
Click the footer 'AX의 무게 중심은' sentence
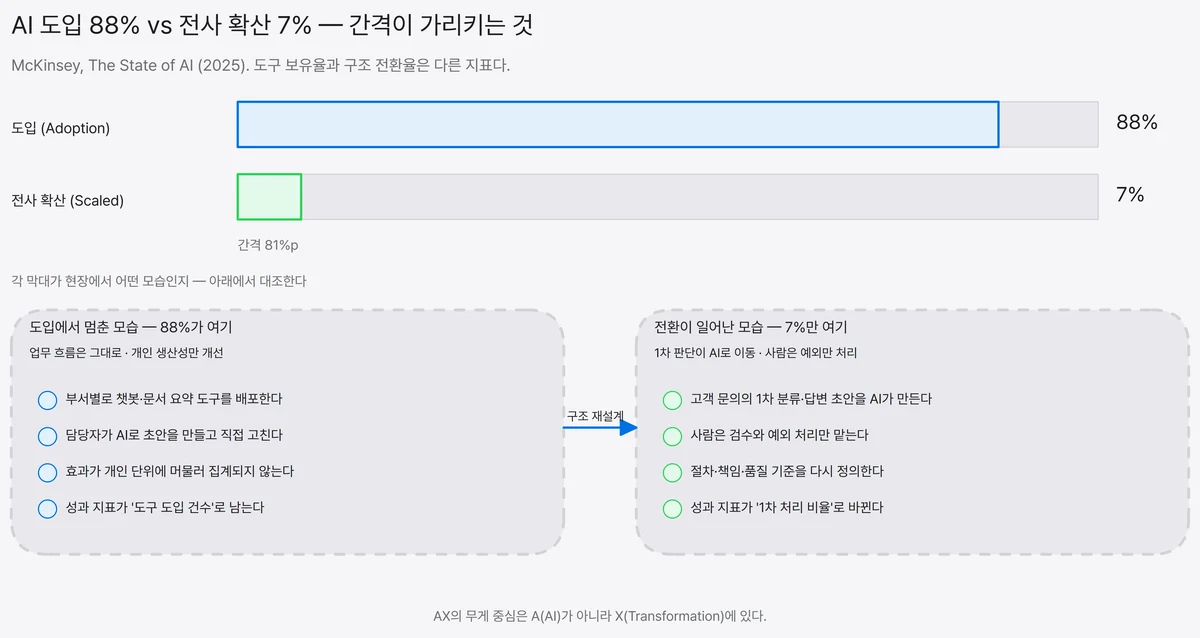coord(600,615)
